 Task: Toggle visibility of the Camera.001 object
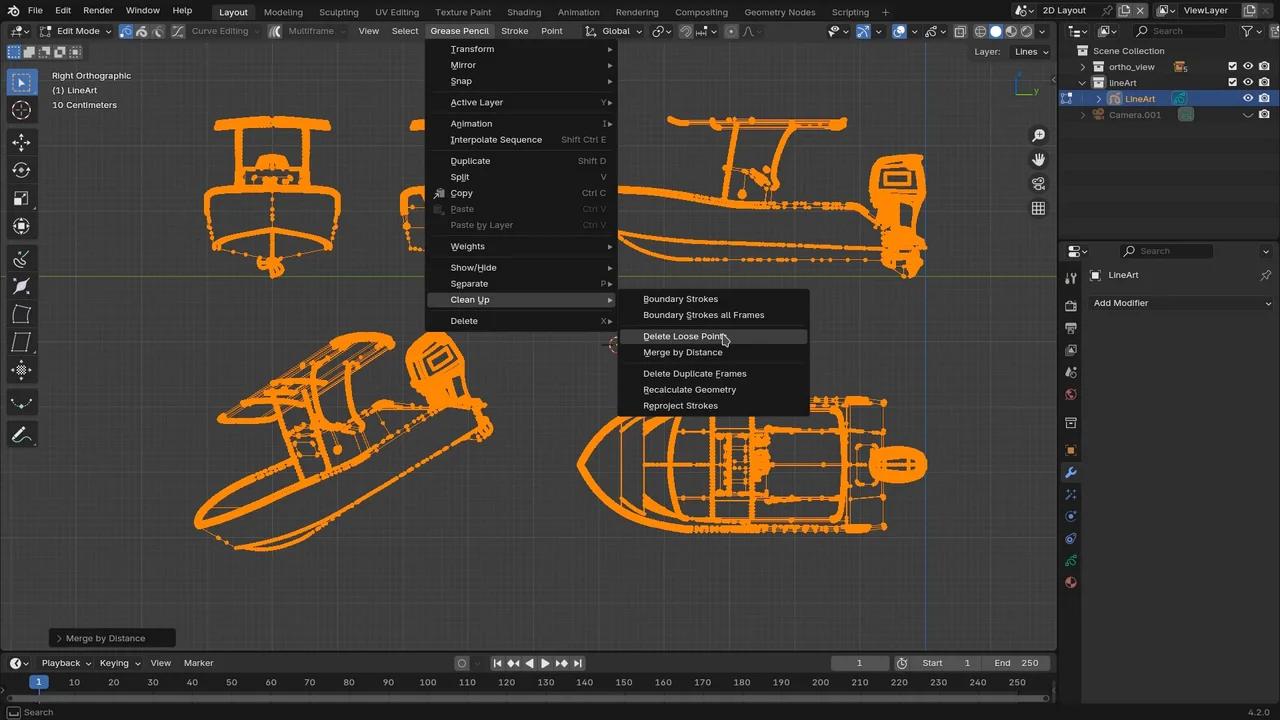click(x=1248, y=114)
